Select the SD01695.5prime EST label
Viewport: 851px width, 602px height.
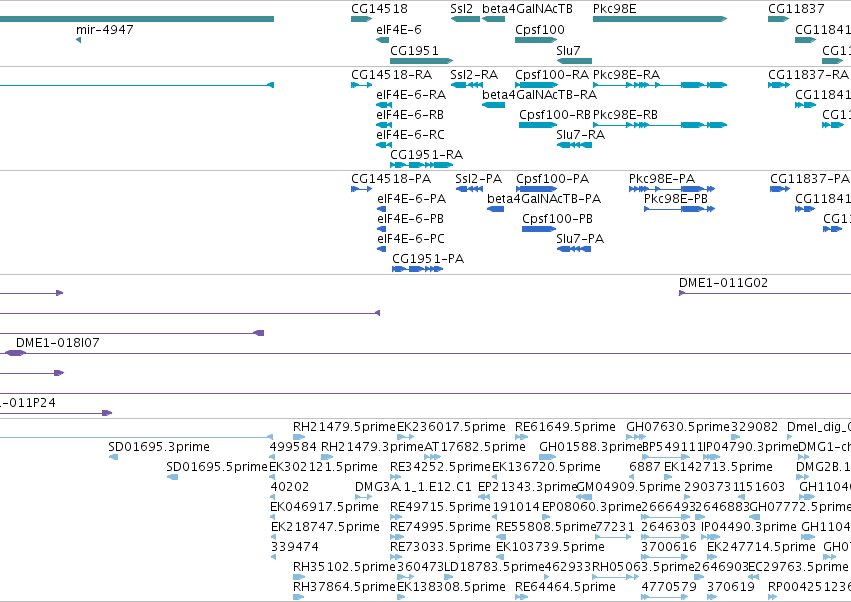tap(218, 467)
